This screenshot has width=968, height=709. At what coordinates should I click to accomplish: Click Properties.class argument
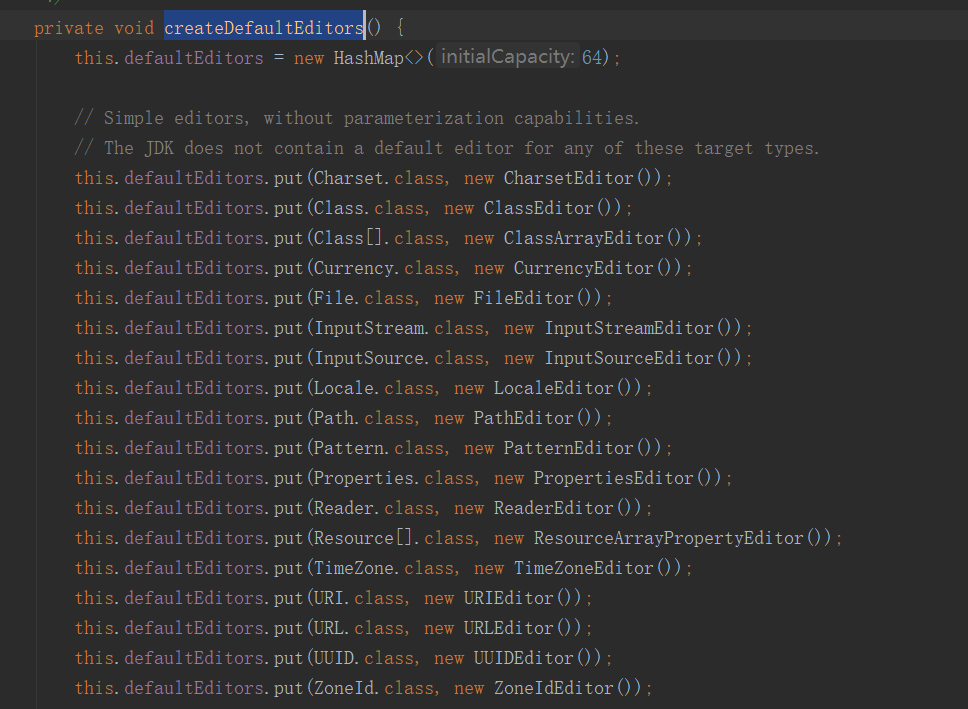394,477
